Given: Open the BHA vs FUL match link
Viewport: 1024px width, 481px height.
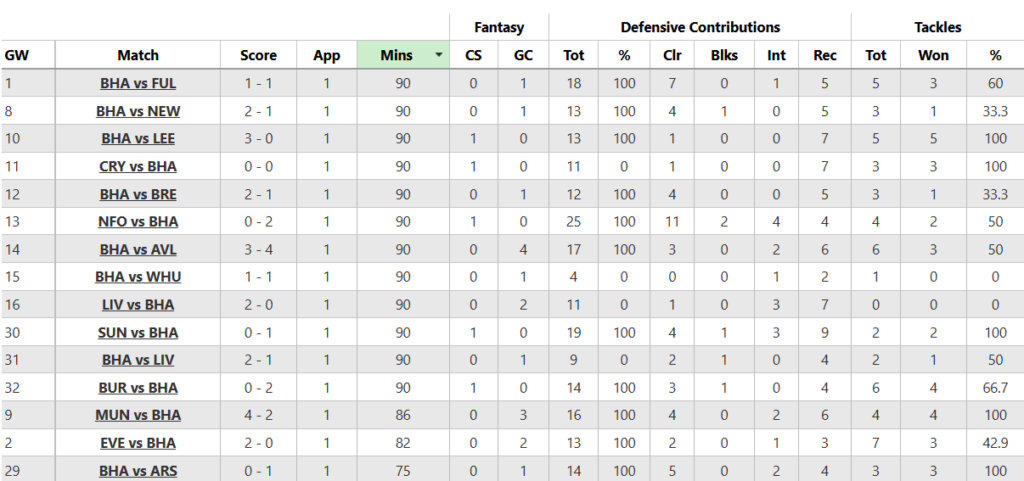Looking at the screenshot, I should 138,84.
